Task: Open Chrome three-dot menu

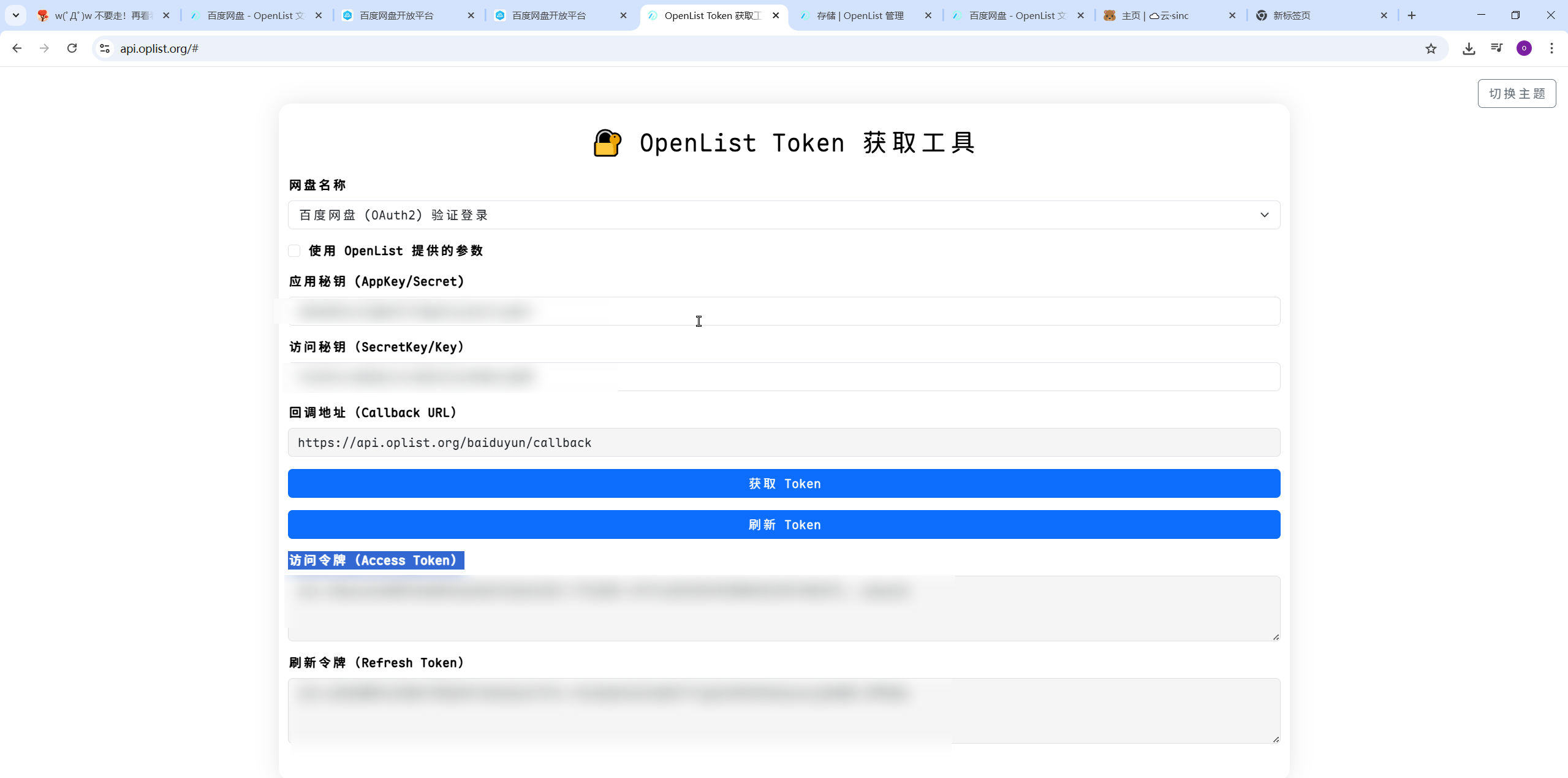Action: (1551, 48)
